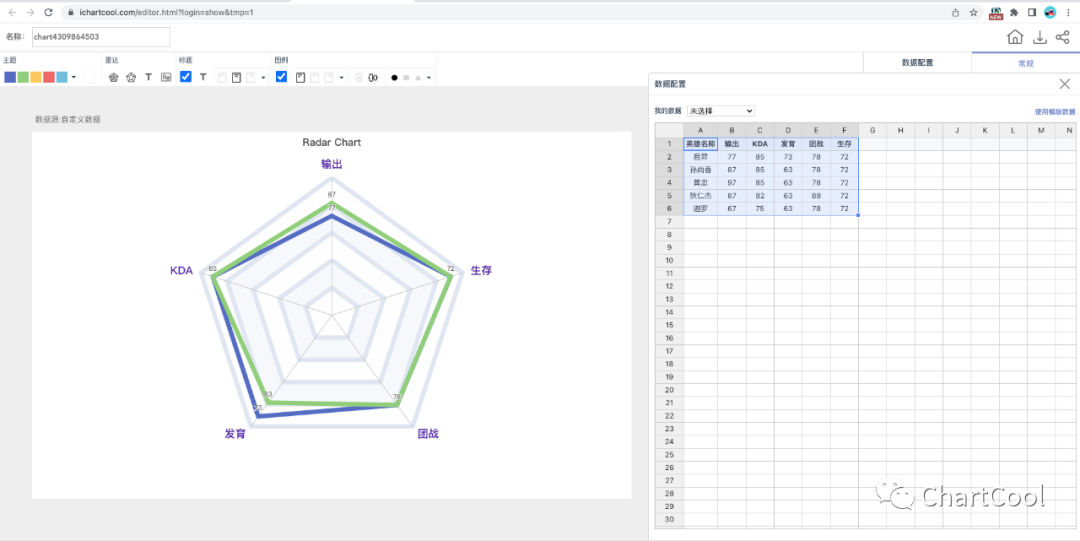Click the 后羿 cell
Screen dimensions: 1080x541
point(700,157)
